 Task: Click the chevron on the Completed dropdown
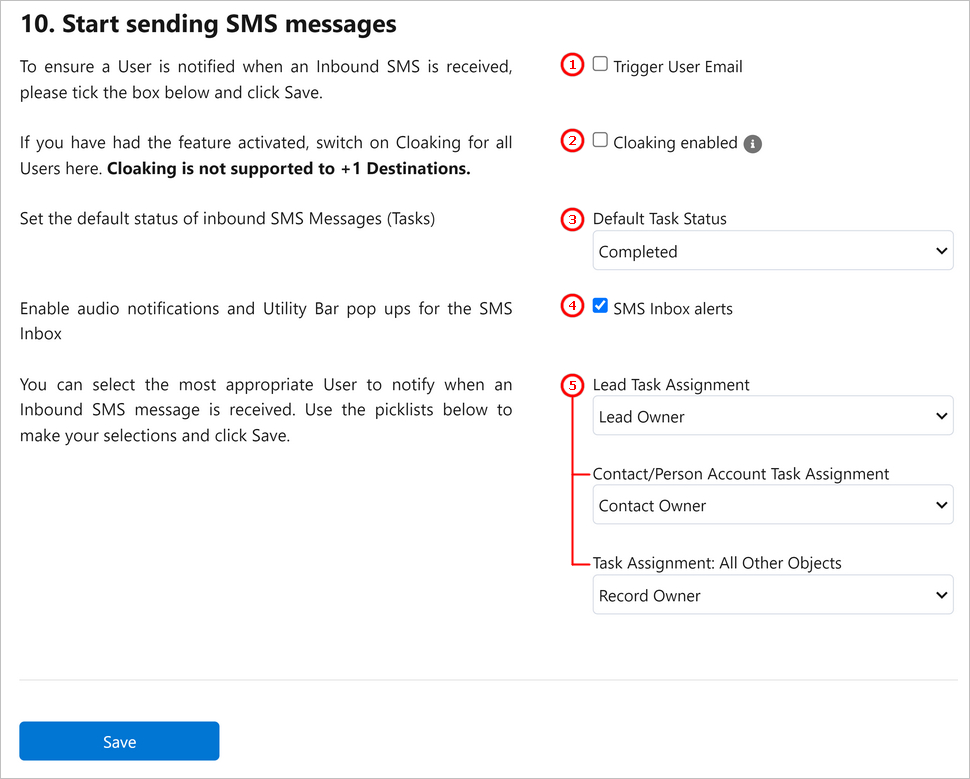[x=942, y=251]
